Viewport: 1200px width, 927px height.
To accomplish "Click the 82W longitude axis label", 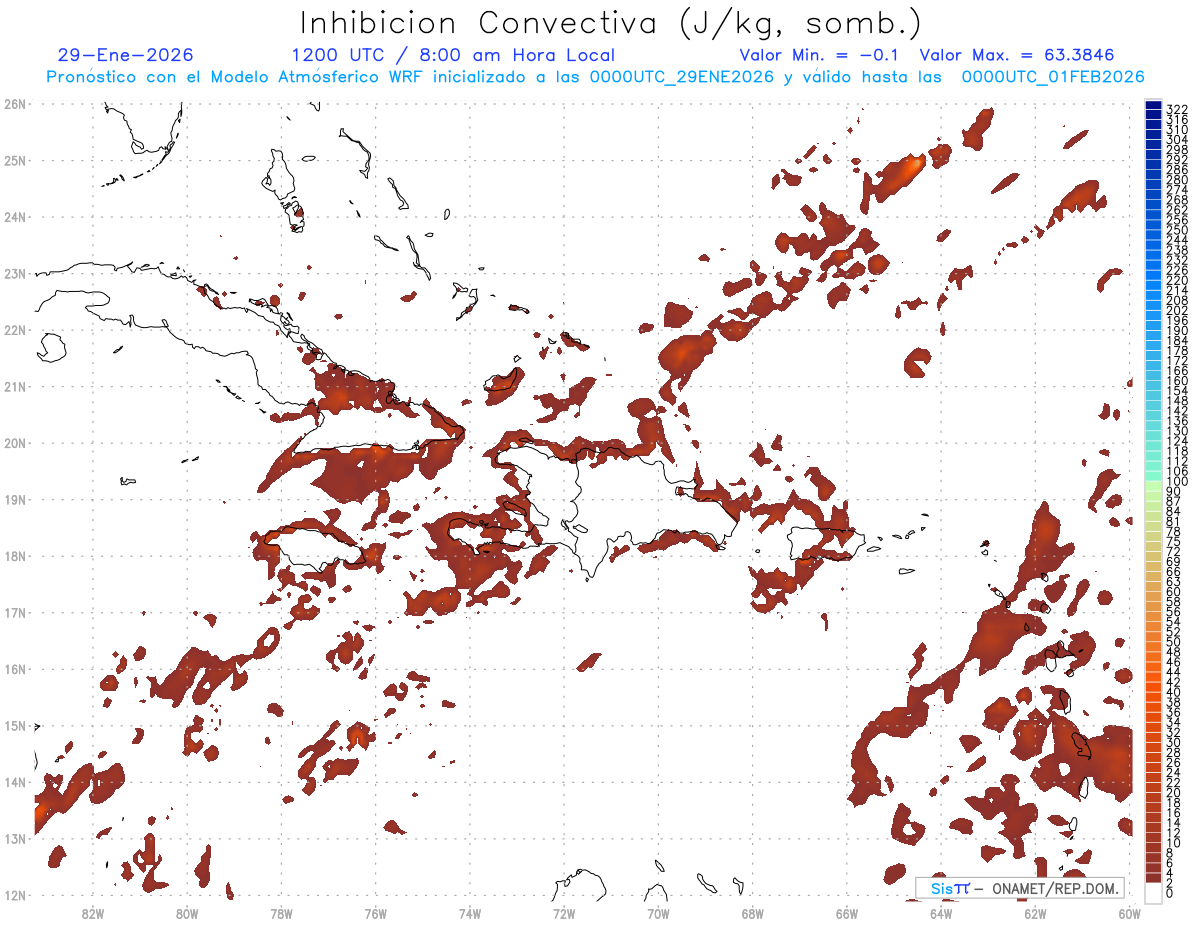I will [93, 913].
